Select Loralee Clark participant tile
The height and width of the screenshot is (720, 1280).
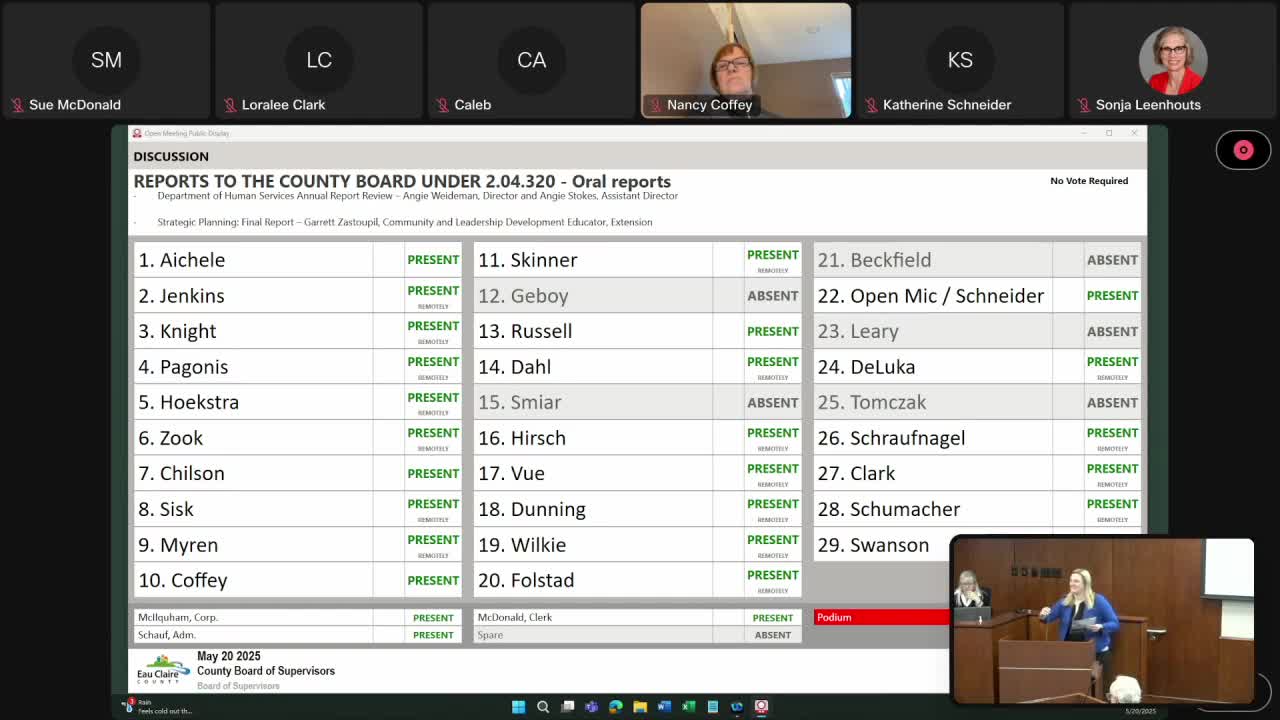click(319, 60)
